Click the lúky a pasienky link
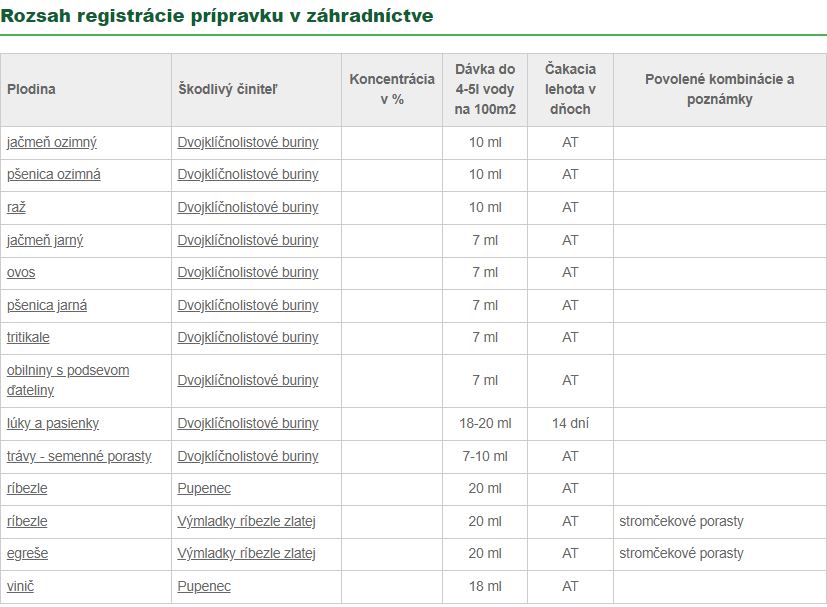 pos(53,423)
